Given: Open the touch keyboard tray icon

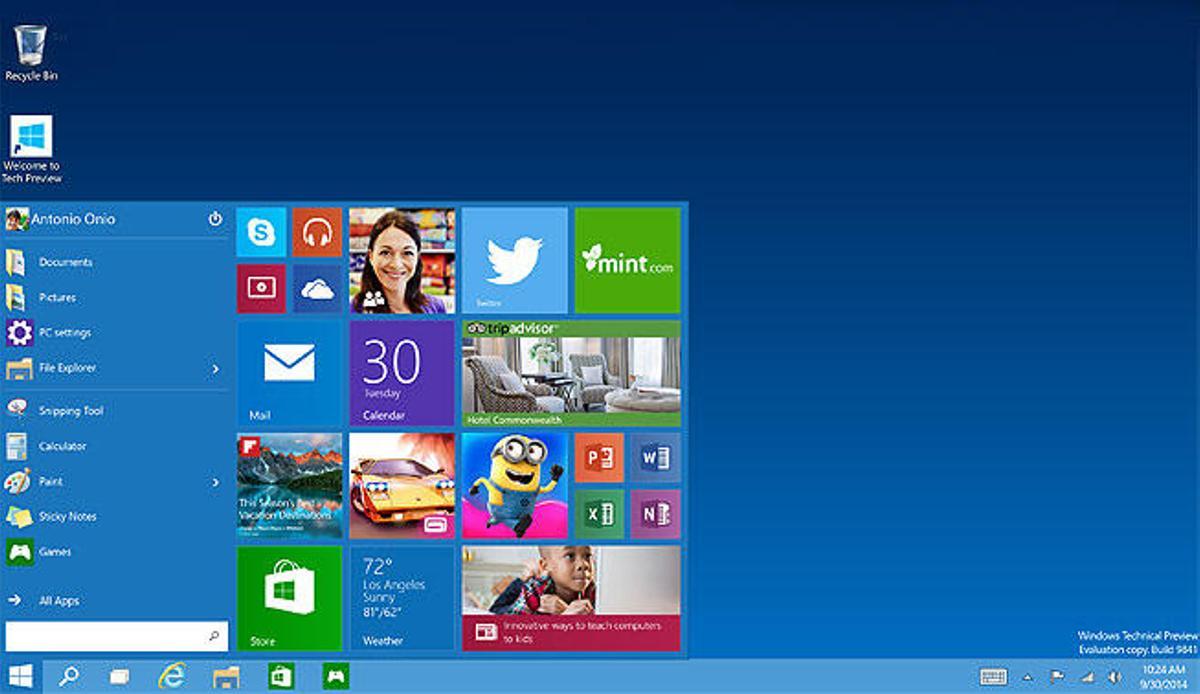Looking at the screenshot, I should (x=994, y=677).
